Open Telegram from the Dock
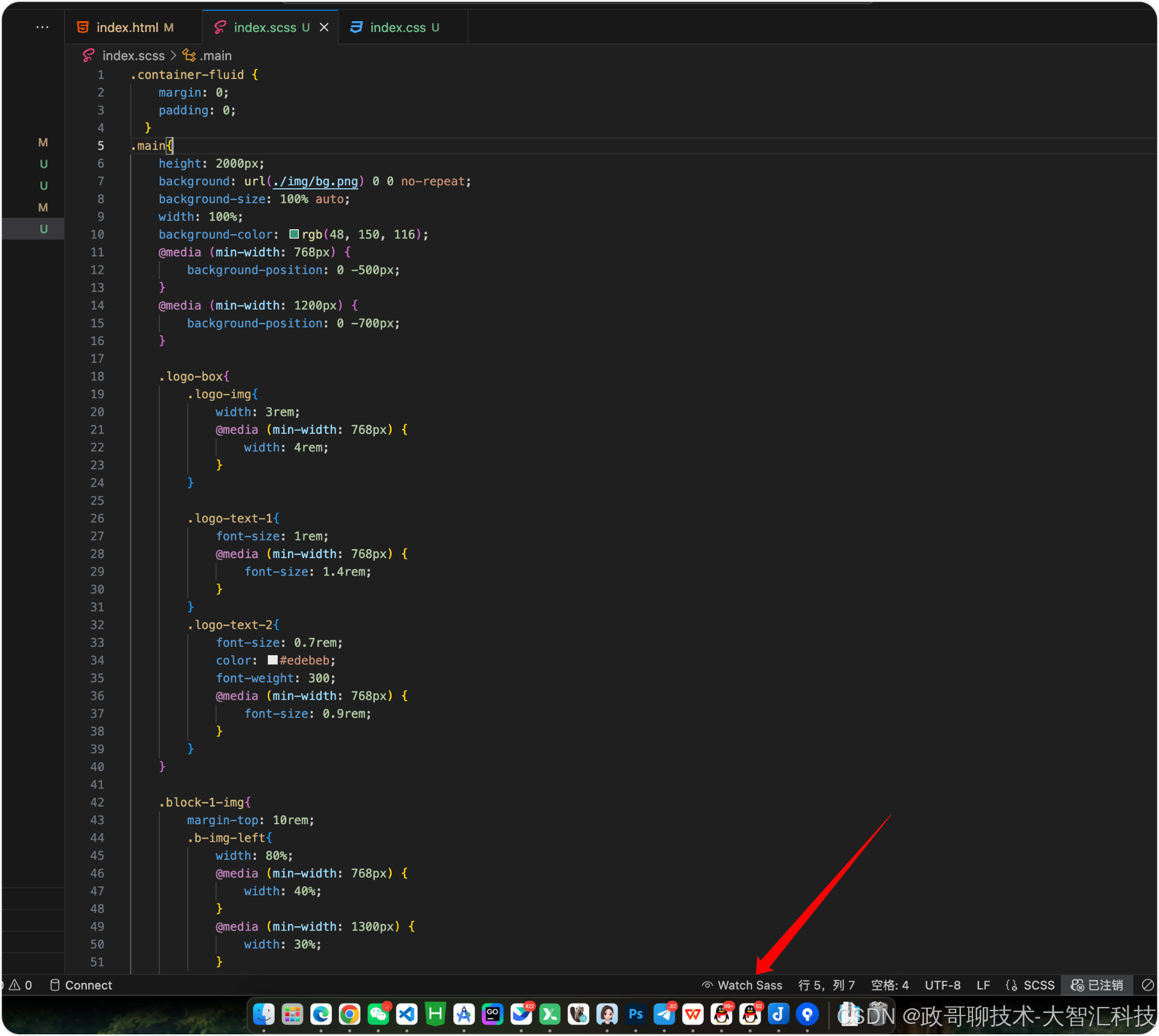Screen dimensions: 1159x1036 coord(664,1014)
